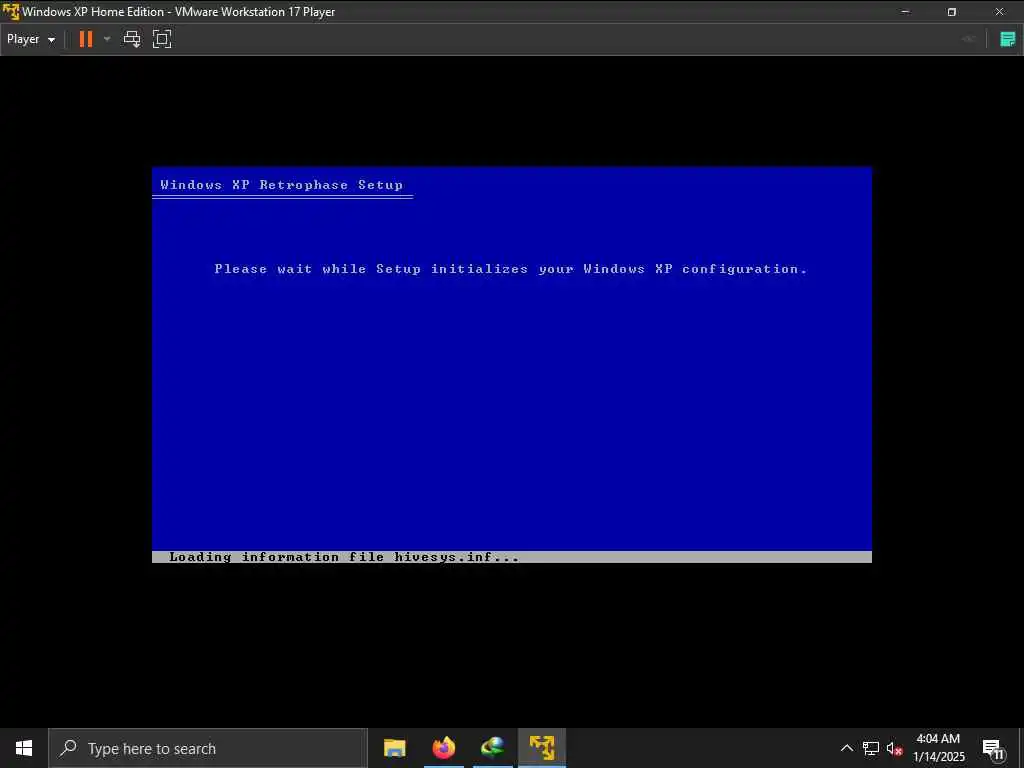Open the VMware notes panel icon
The width and height of the screenshot is (1024, 768).
point(1008,39)
